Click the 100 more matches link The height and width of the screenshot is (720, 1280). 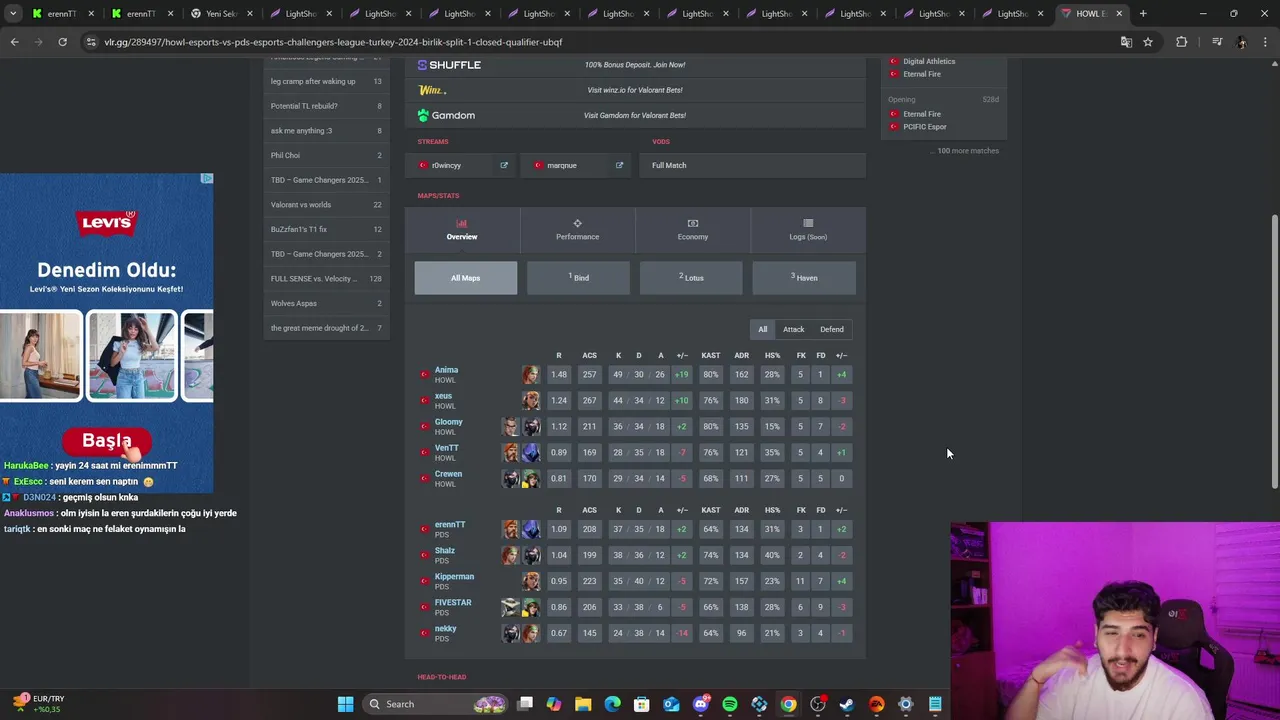967,151
